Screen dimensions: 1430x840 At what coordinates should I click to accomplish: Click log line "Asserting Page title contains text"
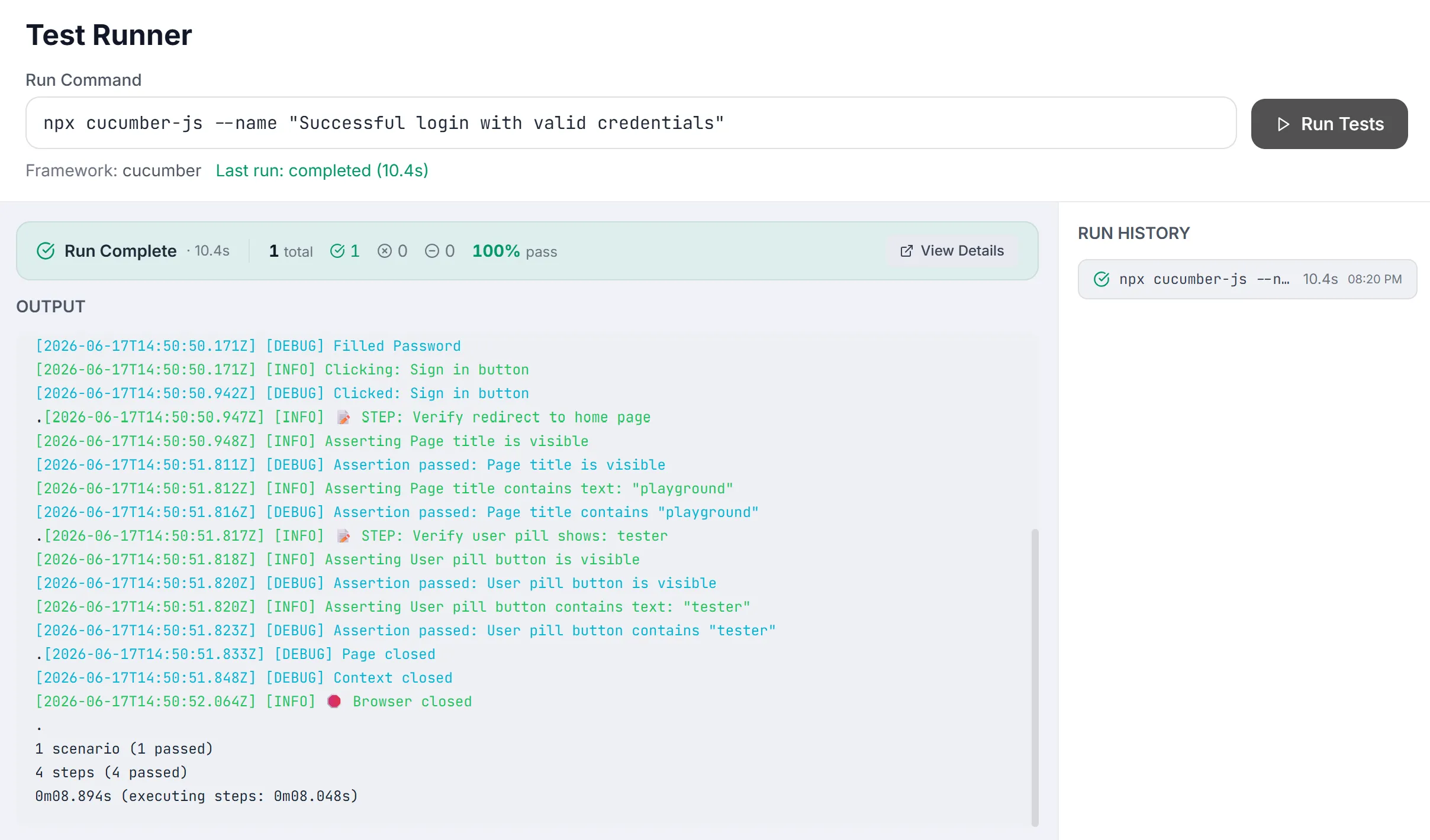click(384, 489)
